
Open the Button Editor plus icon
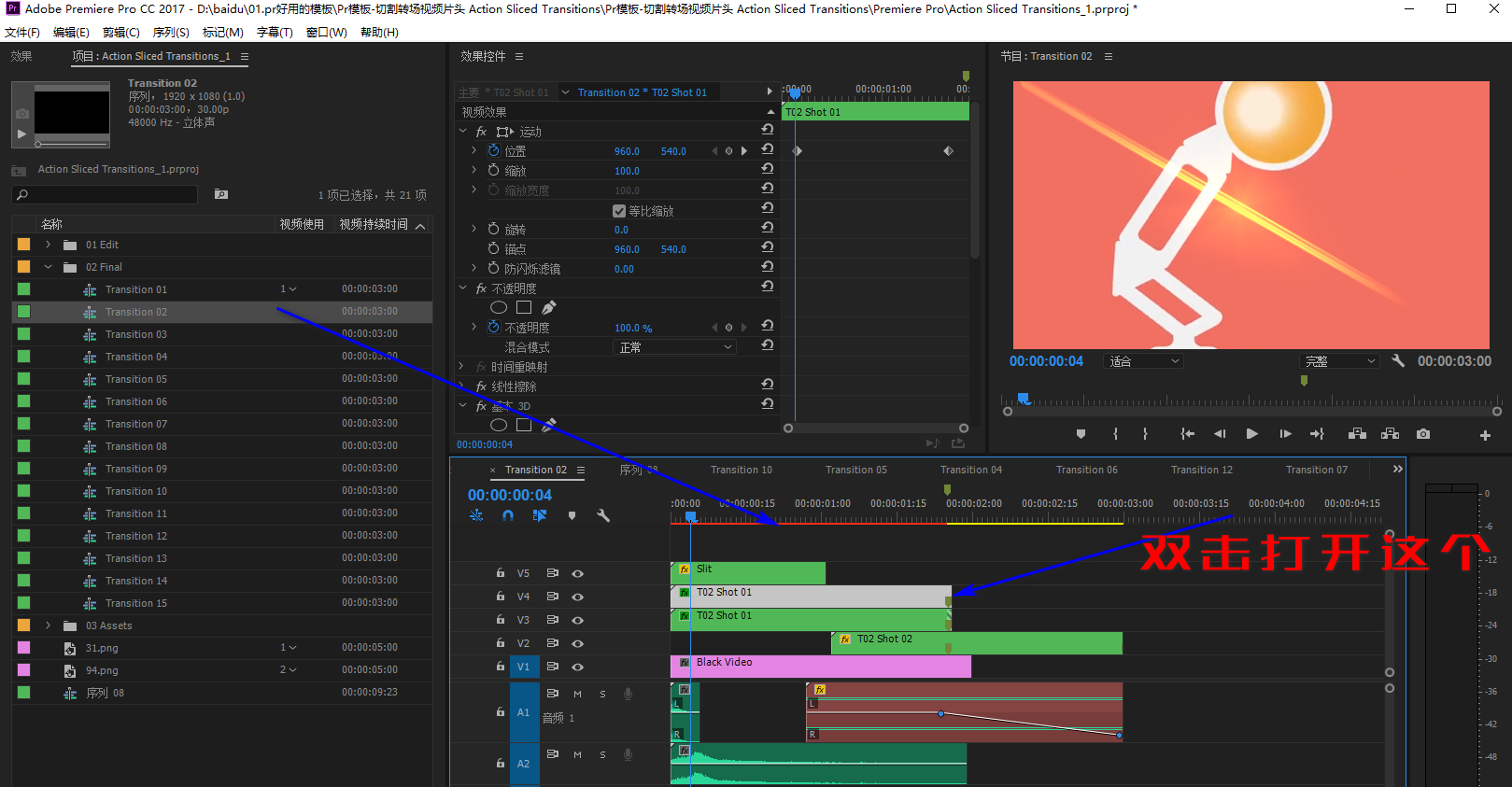(1485, 435)
